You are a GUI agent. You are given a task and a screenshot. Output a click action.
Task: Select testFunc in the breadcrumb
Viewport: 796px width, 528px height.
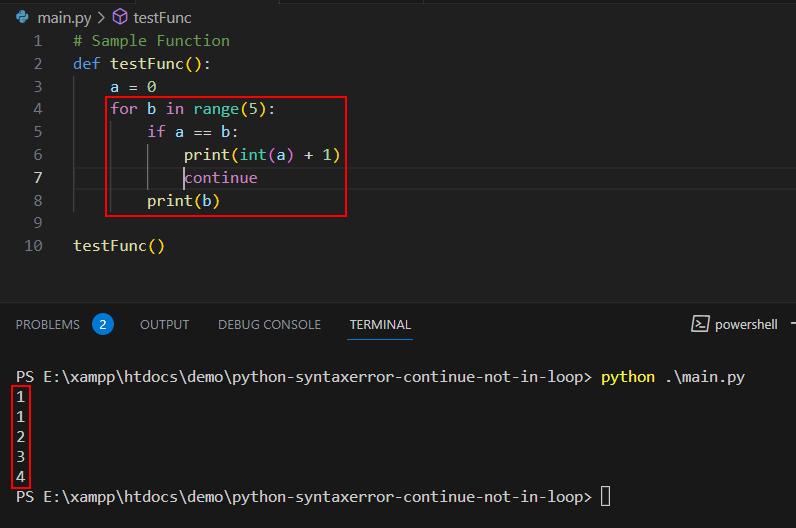click(162, 18)
